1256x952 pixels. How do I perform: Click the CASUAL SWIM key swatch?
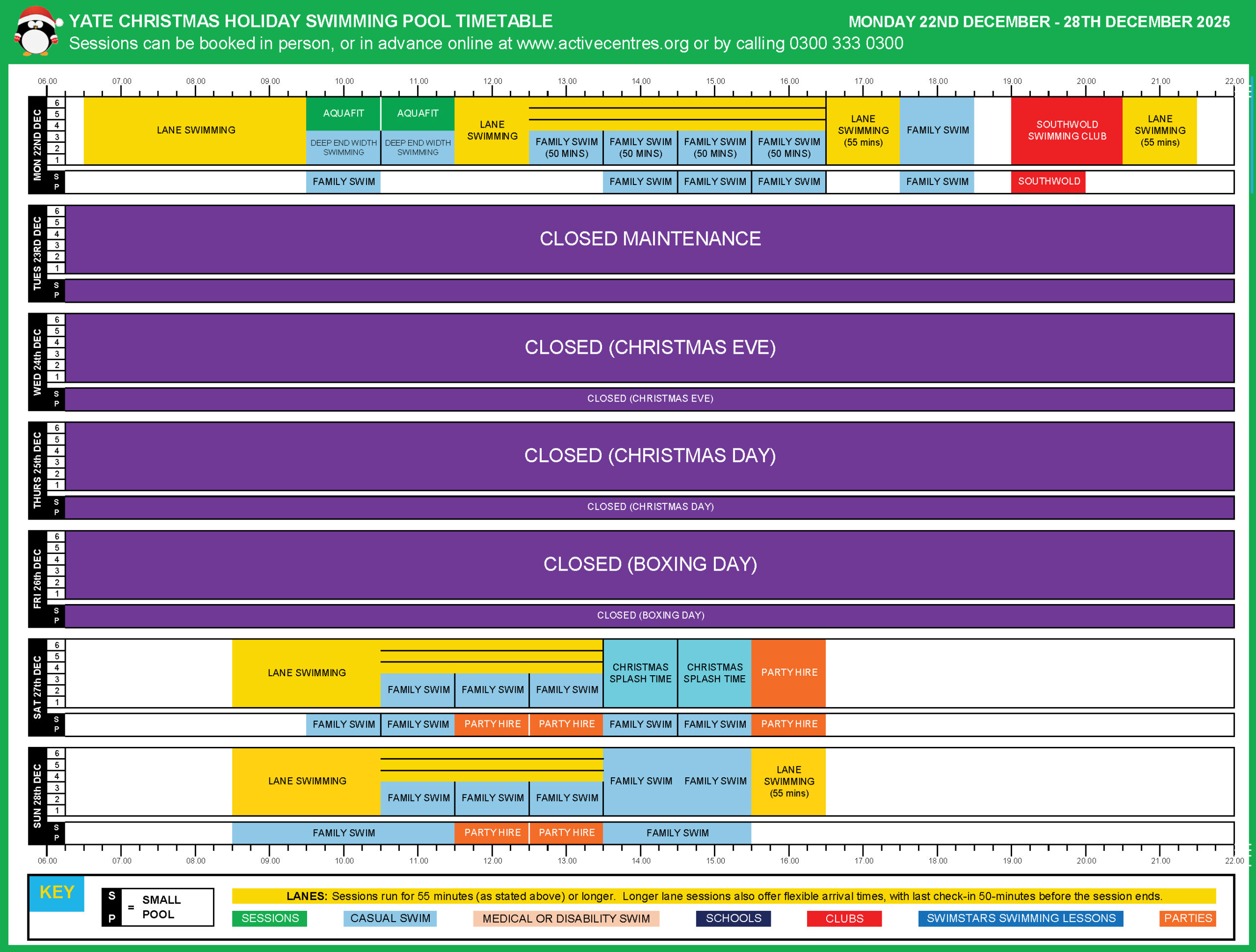[390, 919]
